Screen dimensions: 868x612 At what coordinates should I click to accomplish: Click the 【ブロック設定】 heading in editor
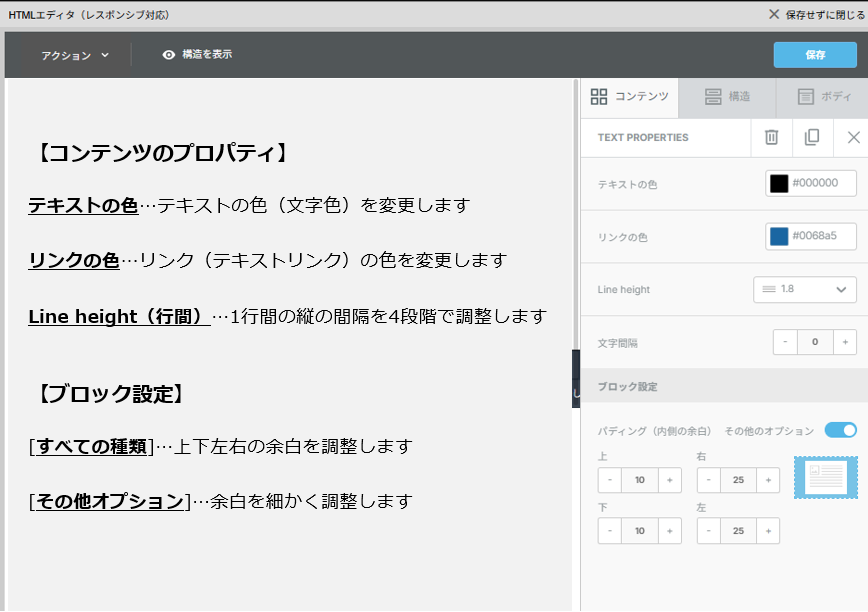point(110,394)
